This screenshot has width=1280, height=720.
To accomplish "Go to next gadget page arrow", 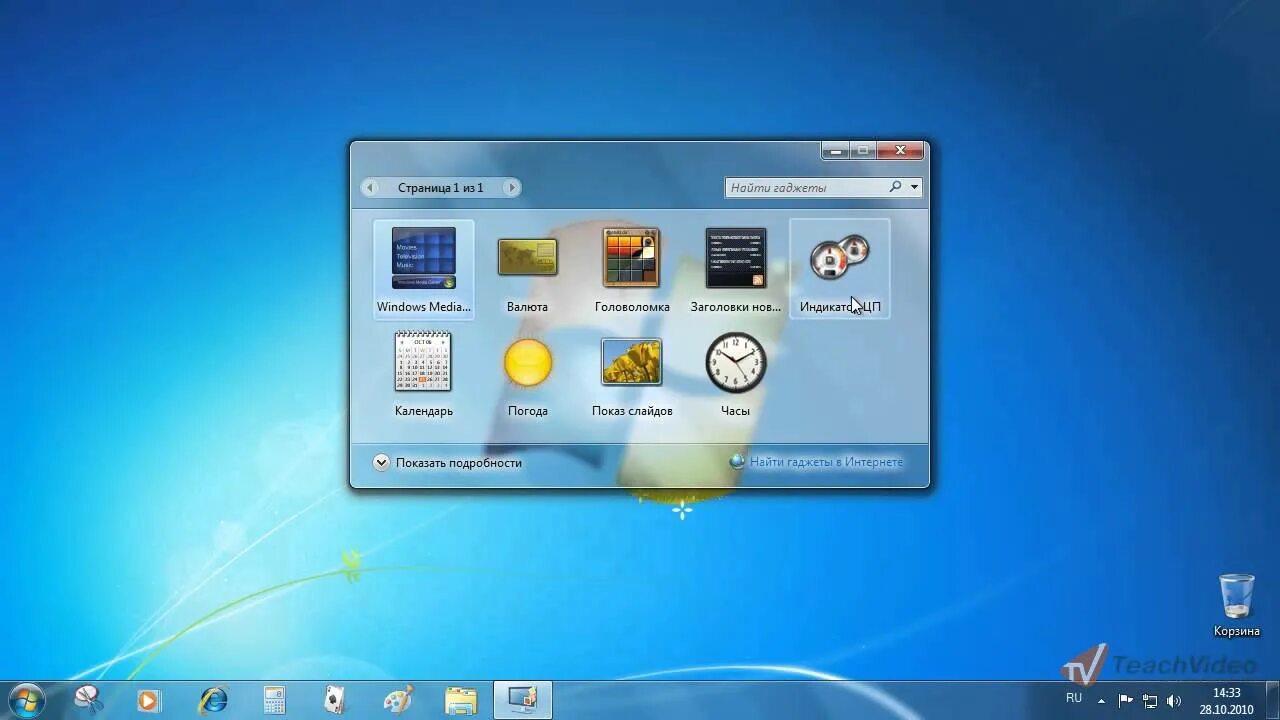I will pyautogui.click(x=512, y=187).
